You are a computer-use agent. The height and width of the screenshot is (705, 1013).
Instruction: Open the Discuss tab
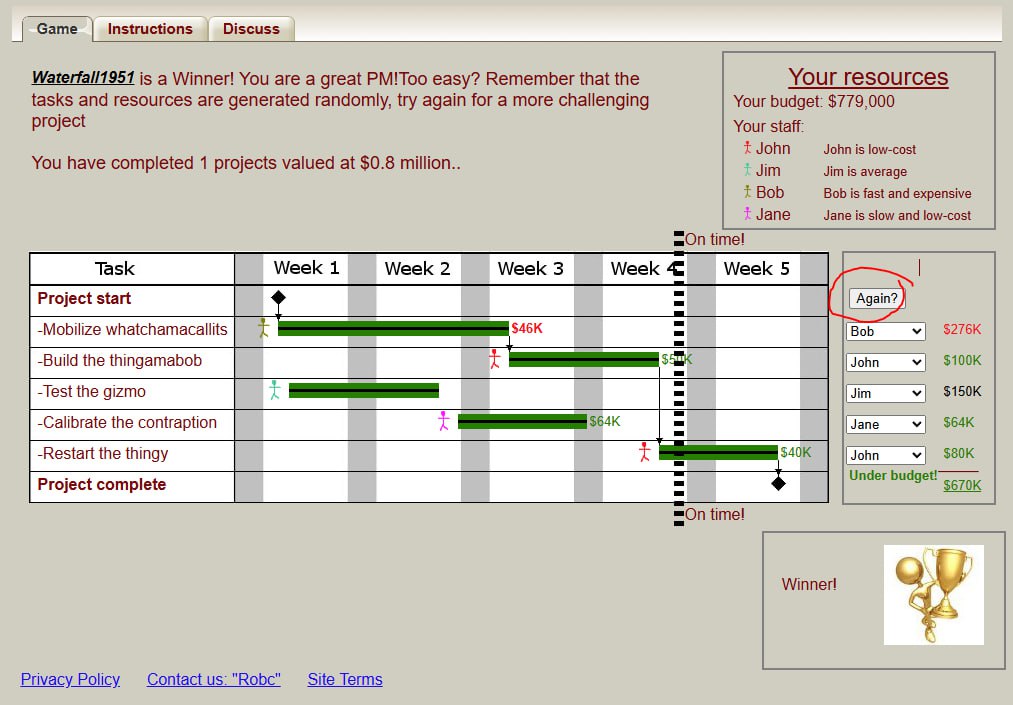pyautogui.click(x=251, y=29)
